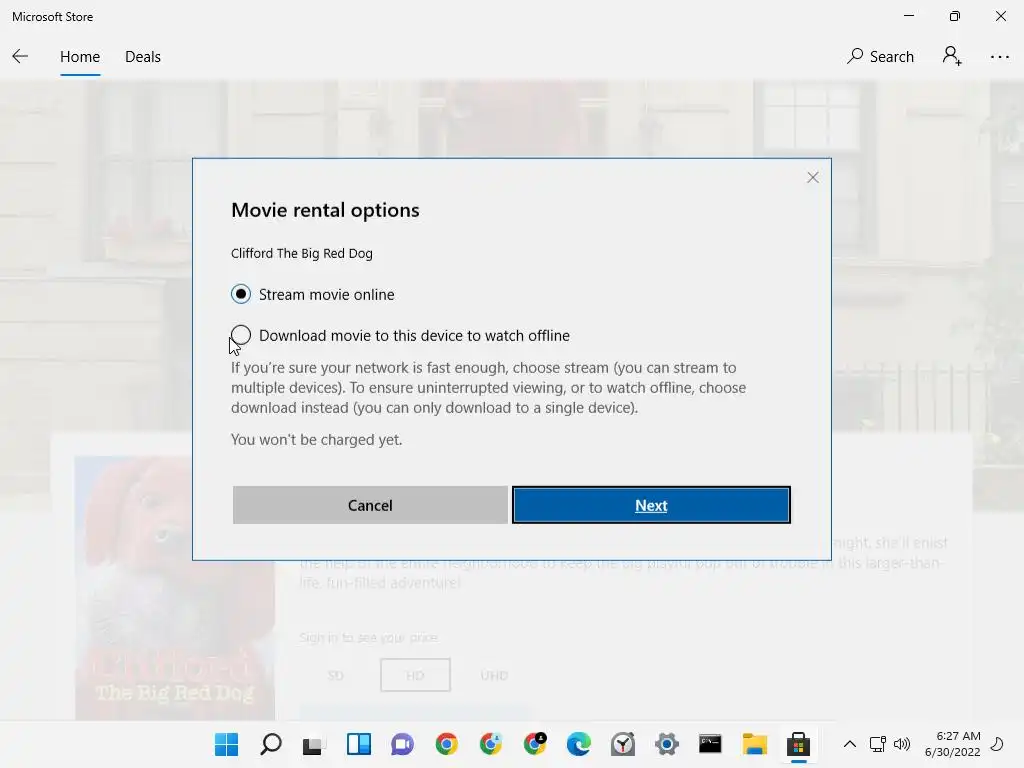Open the volume speaker tray icon
Viewport: 1024px width, 768px height.
pyautogui.click(x=902, y=744)
